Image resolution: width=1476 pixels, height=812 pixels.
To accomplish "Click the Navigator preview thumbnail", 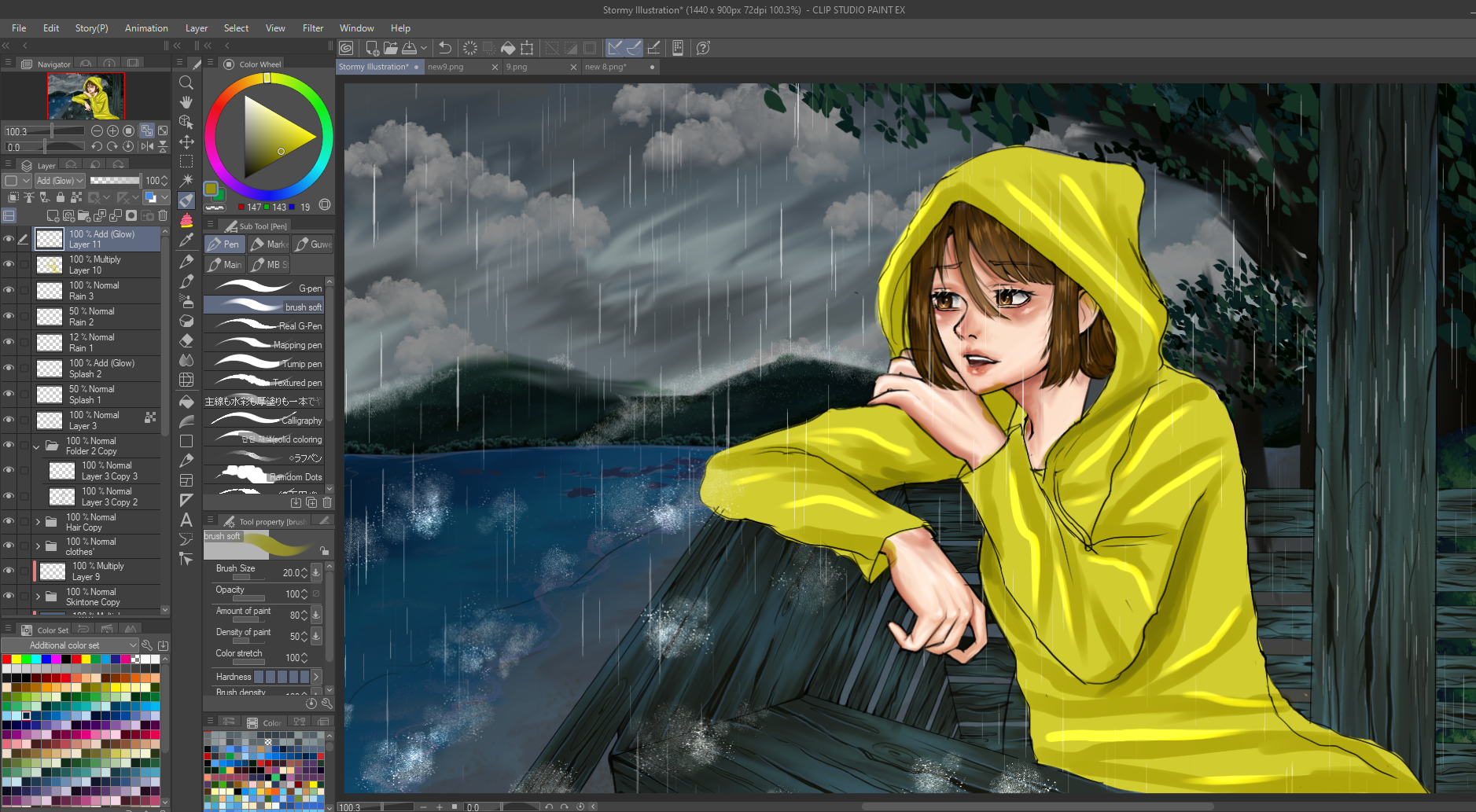I will (x=86, y=96).
